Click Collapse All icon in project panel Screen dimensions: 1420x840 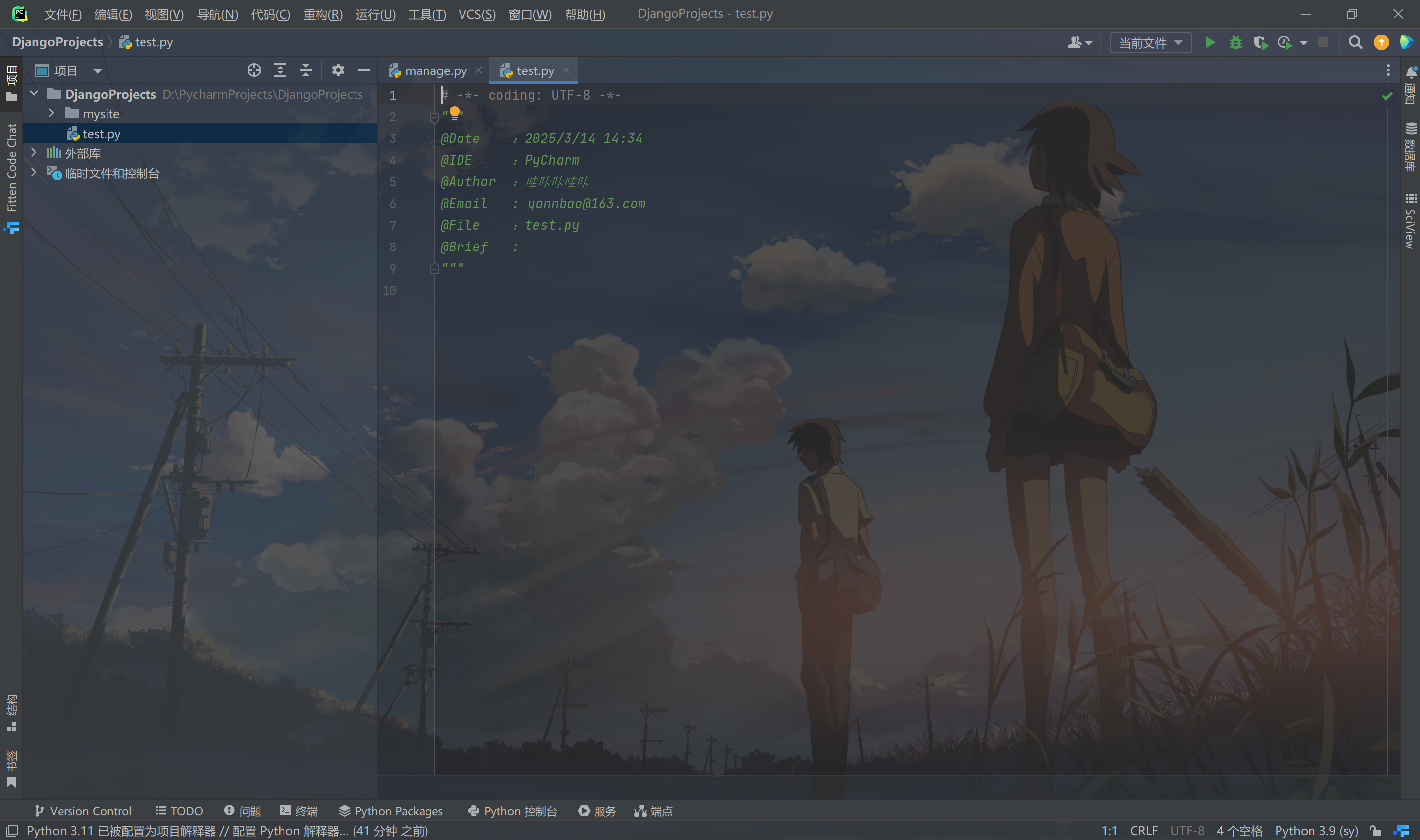coord(306,70)
